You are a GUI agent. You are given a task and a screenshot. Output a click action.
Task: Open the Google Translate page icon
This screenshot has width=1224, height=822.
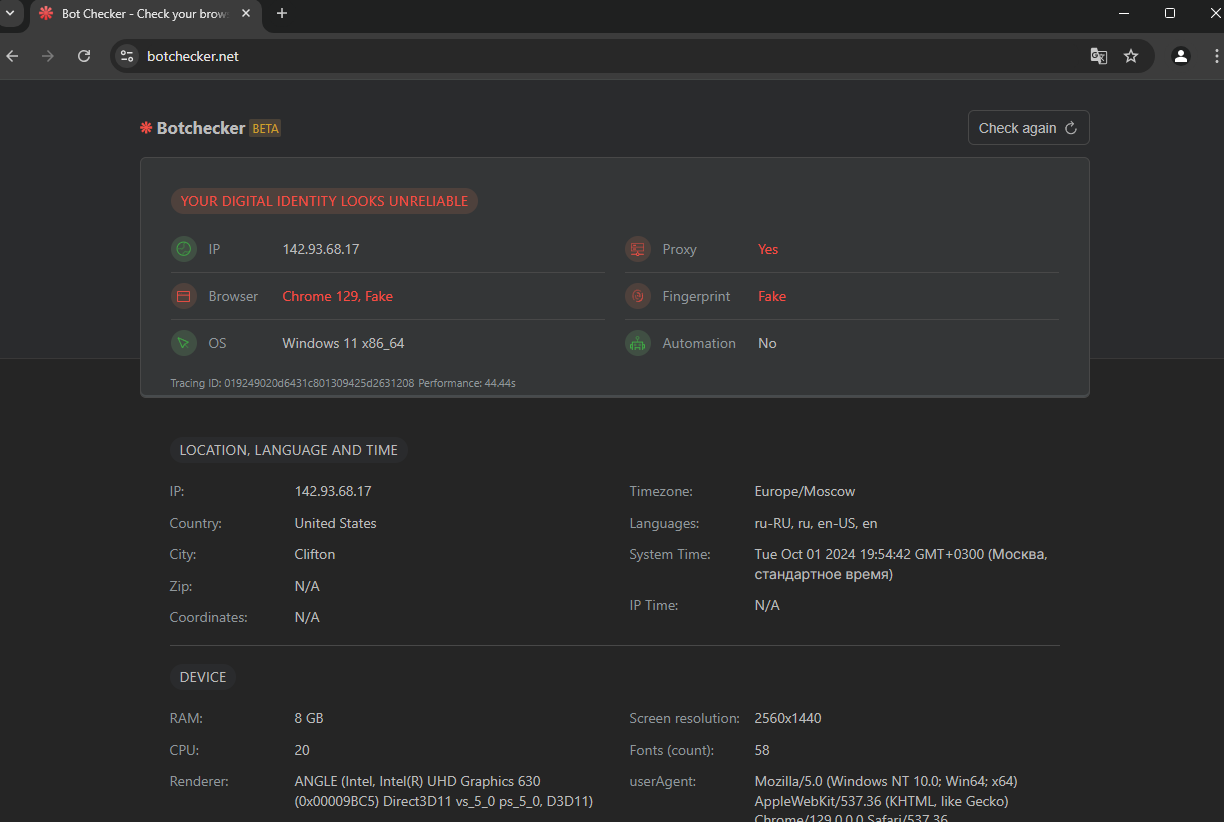coord(1098,56)
